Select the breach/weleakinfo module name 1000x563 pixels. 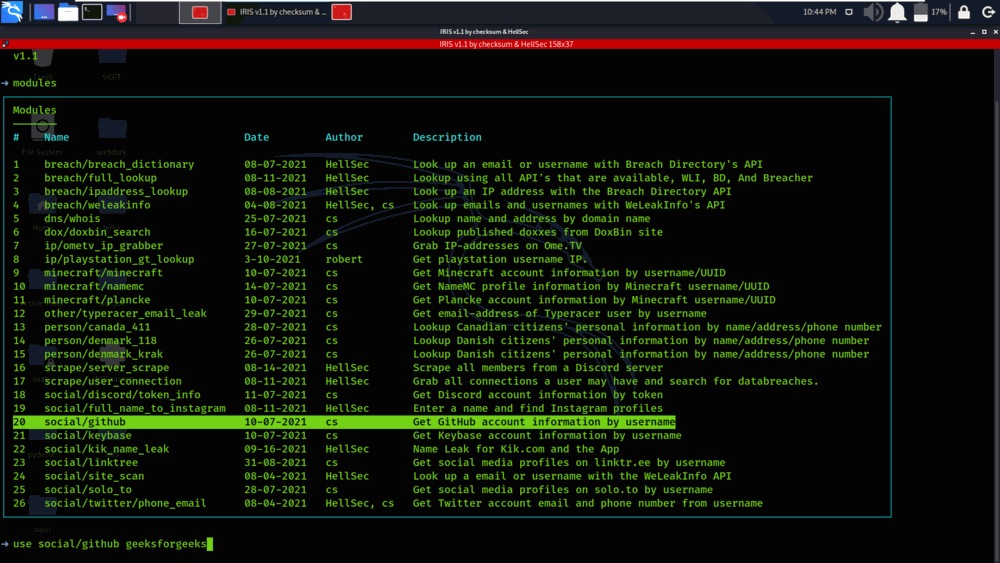tap(97, 205)
